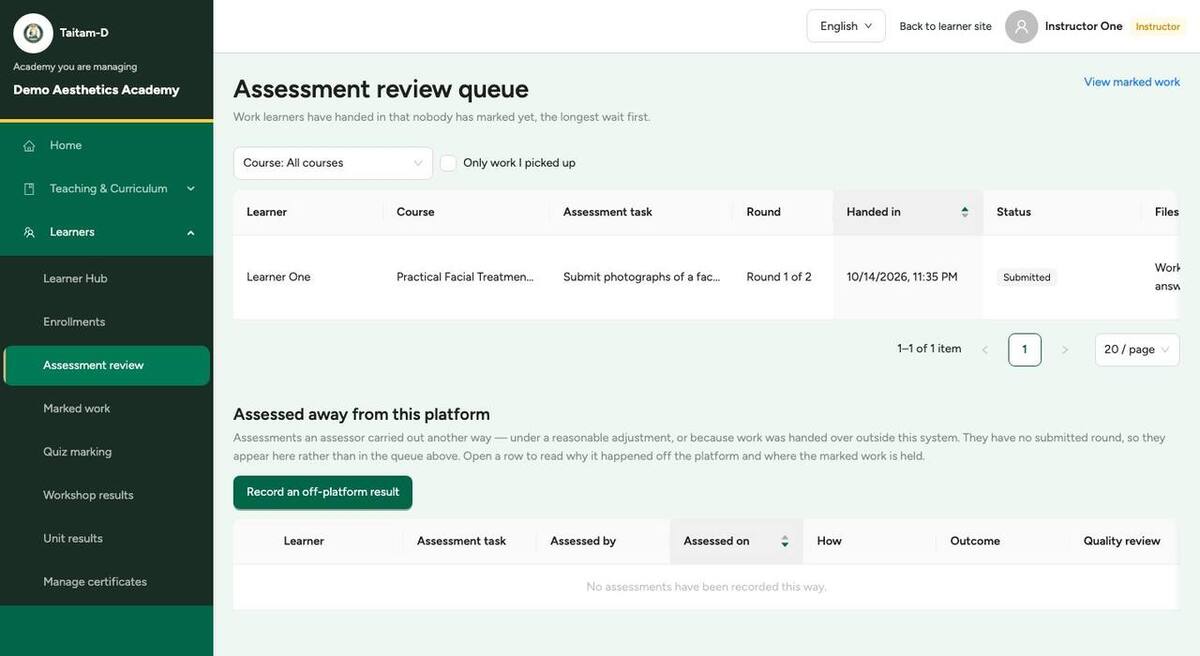Click the Instructor role badge
Viewport: 1200px width, 656px height.
point(1158,27)
